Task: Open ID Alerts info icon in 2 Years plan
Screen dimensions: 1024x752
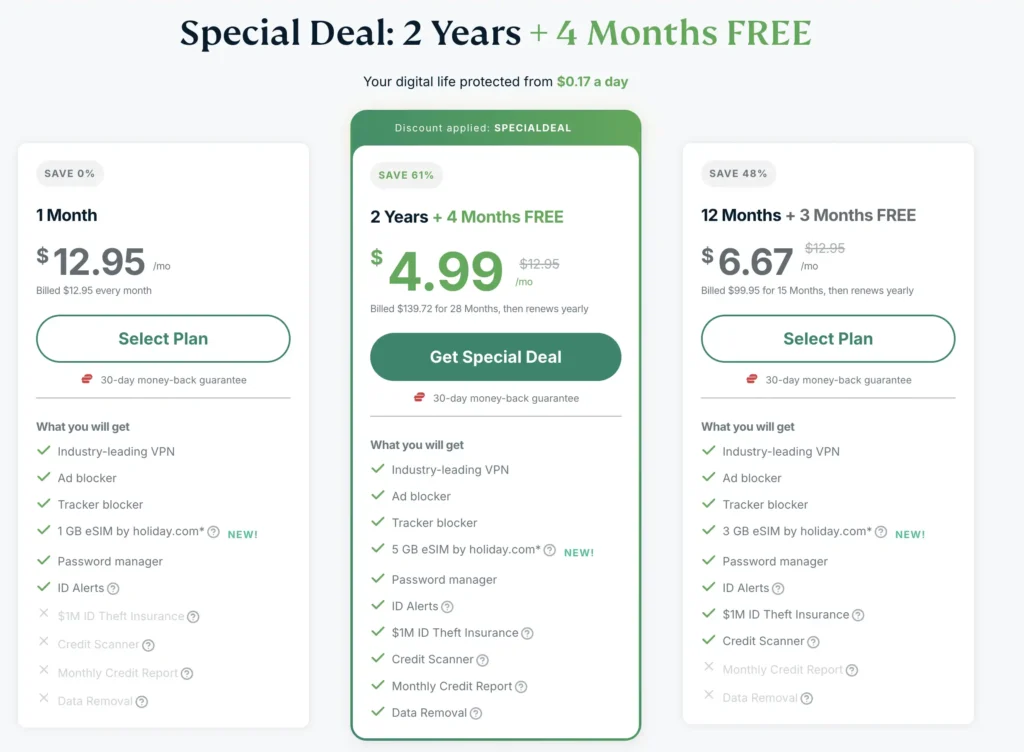Action: point(447,607)
